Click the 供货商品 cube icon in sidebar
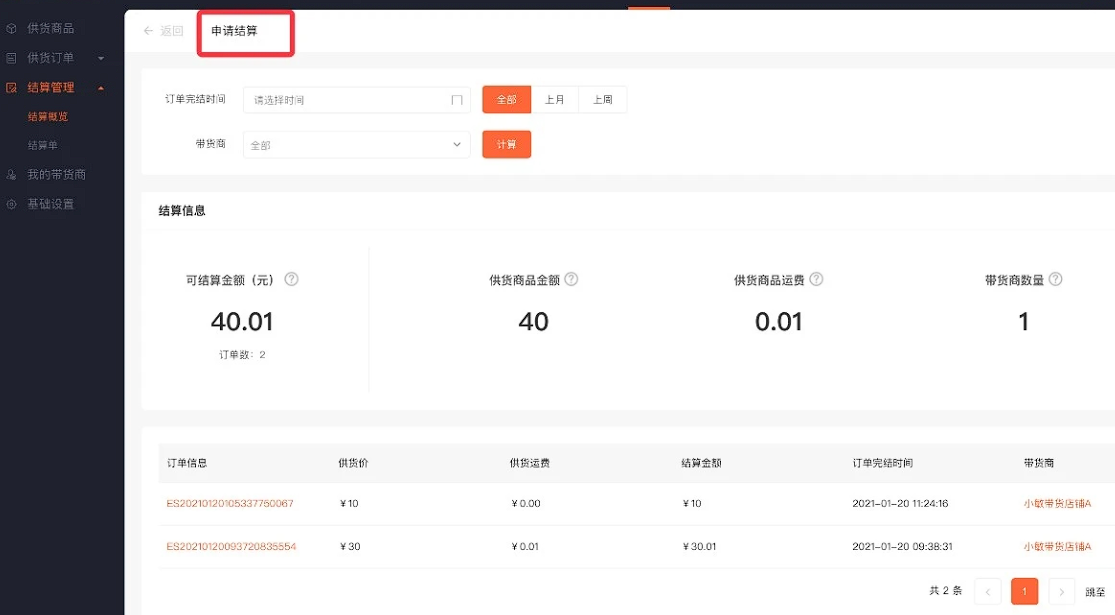1115x615 pixels. (x=11, y=28)
